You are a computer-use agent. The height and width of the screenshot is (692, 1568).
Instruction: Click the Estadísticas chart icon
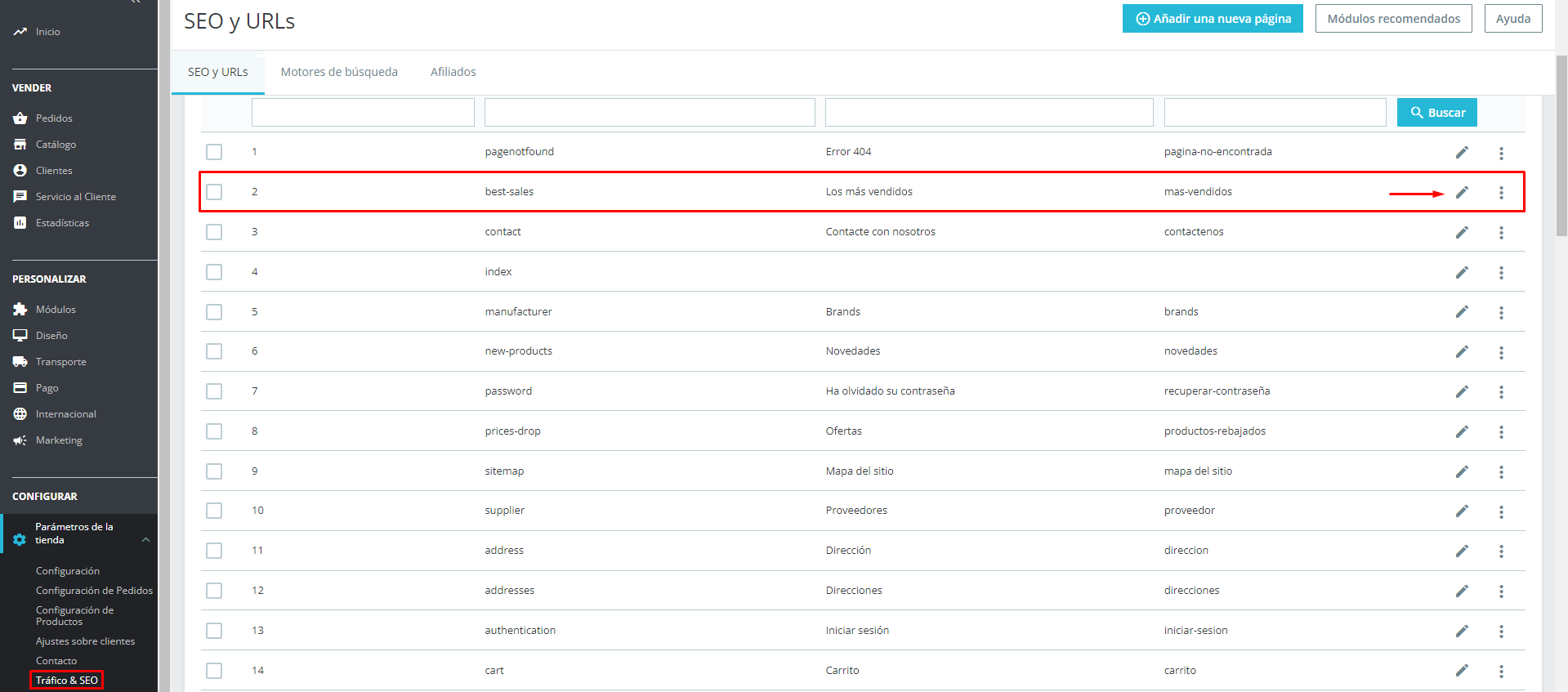[x=20, y=223]
